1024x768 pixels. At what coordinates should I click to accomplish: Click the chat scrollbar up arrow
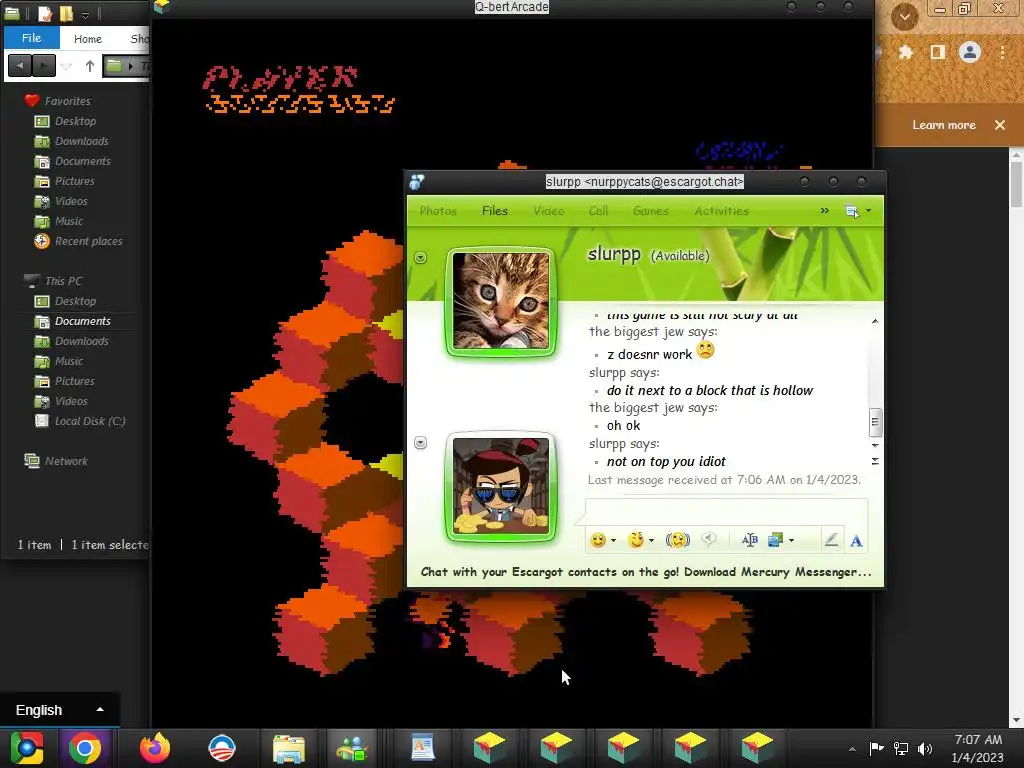(875, 321)
